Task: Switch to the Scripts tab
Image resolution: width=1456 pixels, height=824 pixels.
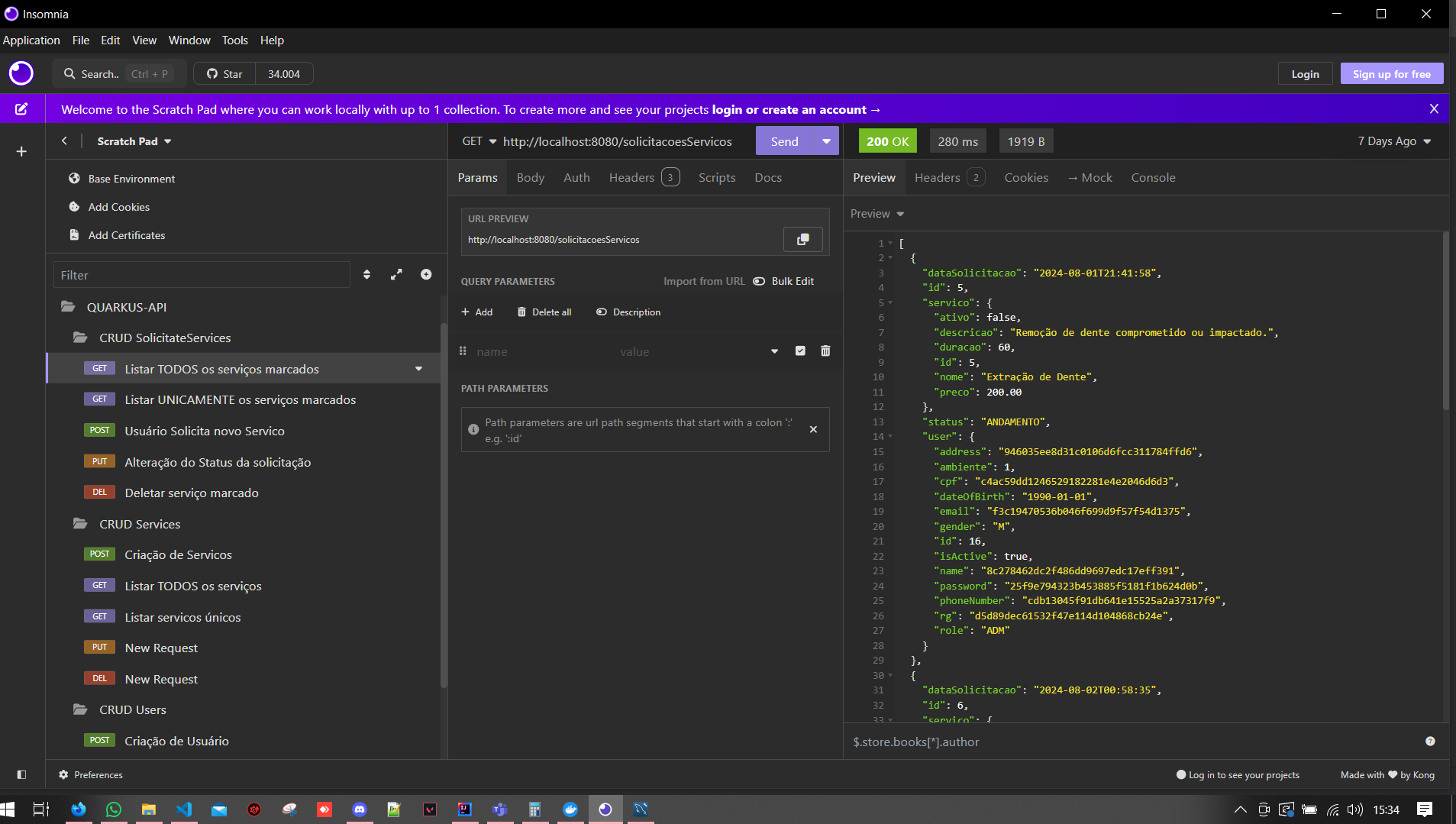Action: click(x=717, y=178)
